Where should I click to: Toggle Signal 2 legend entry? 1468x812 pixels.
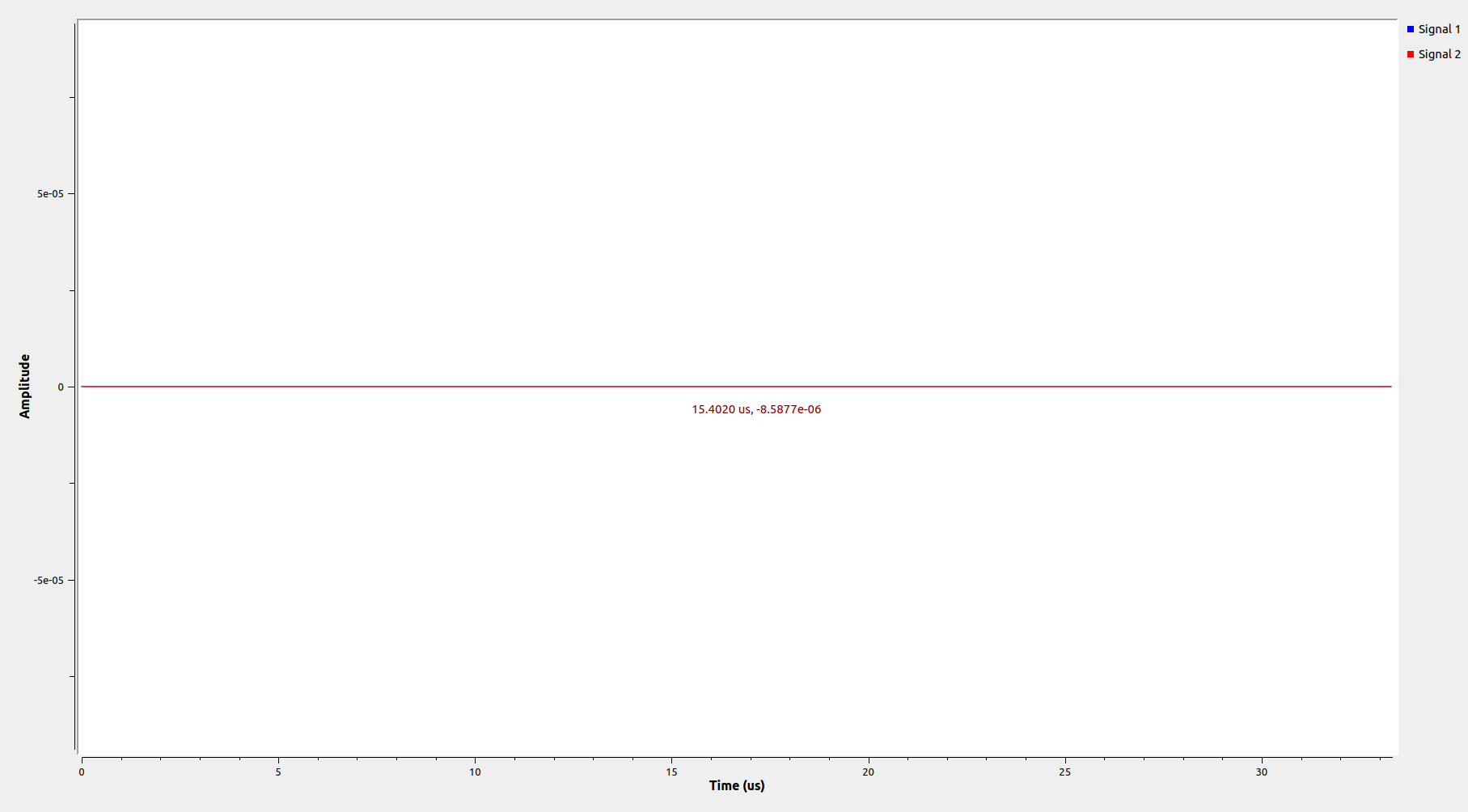1433,54
